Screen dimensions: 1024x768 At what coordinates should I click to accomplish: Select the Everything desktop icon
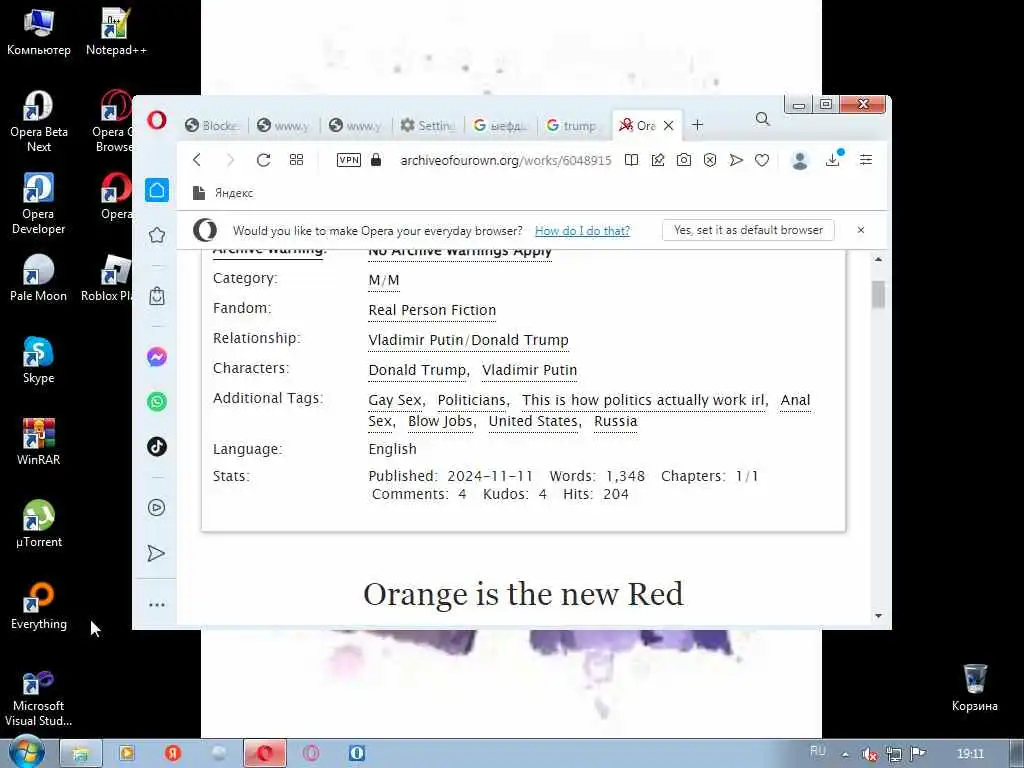click(x=39, y=606)
